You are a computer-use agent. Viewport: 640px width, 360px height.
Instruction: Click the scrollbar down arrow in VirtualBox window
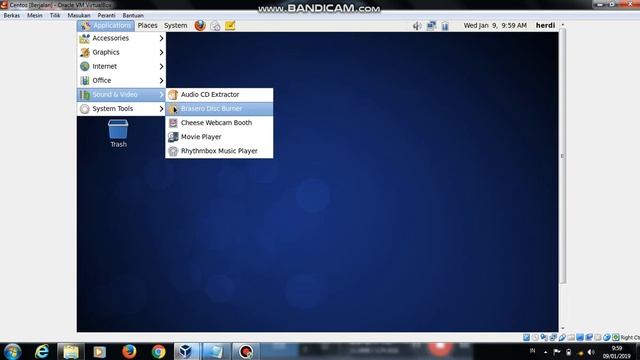[x=563, y=328]
